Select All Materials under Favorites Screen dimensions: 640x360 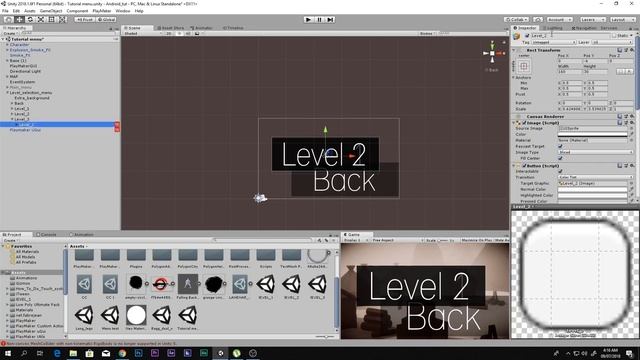coord(27,252)
